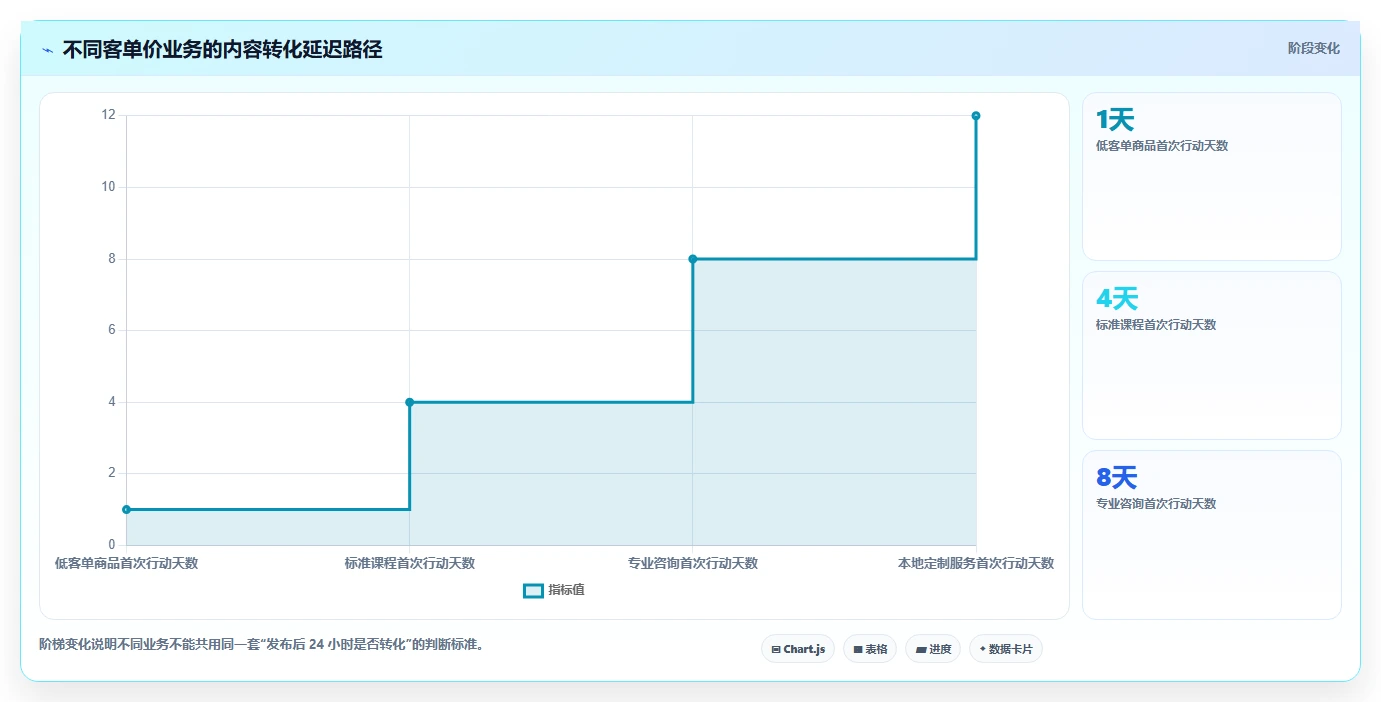Screen dimensions: 1381x702
Task: Click y-axis tick label 0
Action: point(112,545)
